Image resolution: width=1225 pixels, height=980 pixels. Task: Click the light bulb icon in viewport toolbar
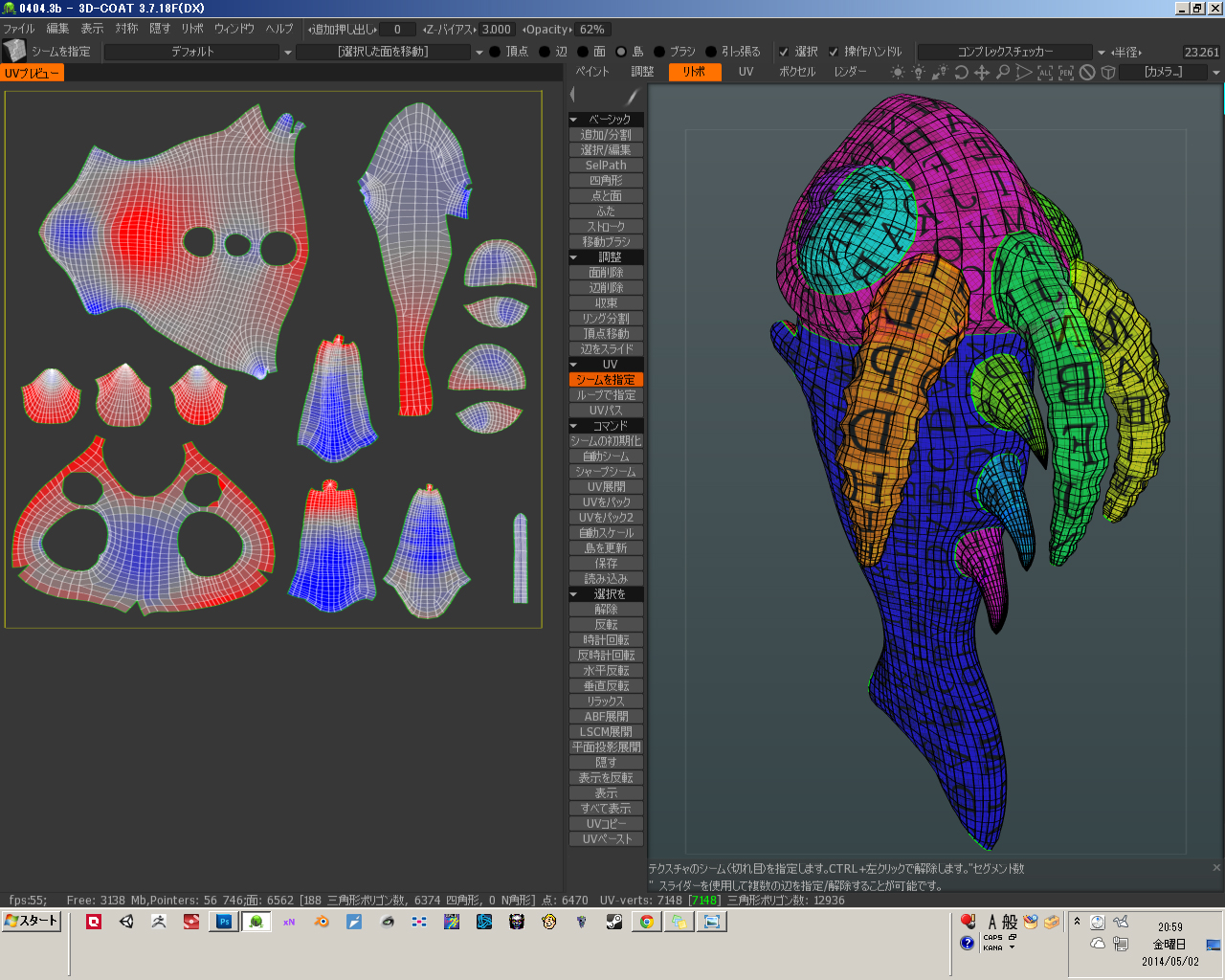click(x=918, y=72)
